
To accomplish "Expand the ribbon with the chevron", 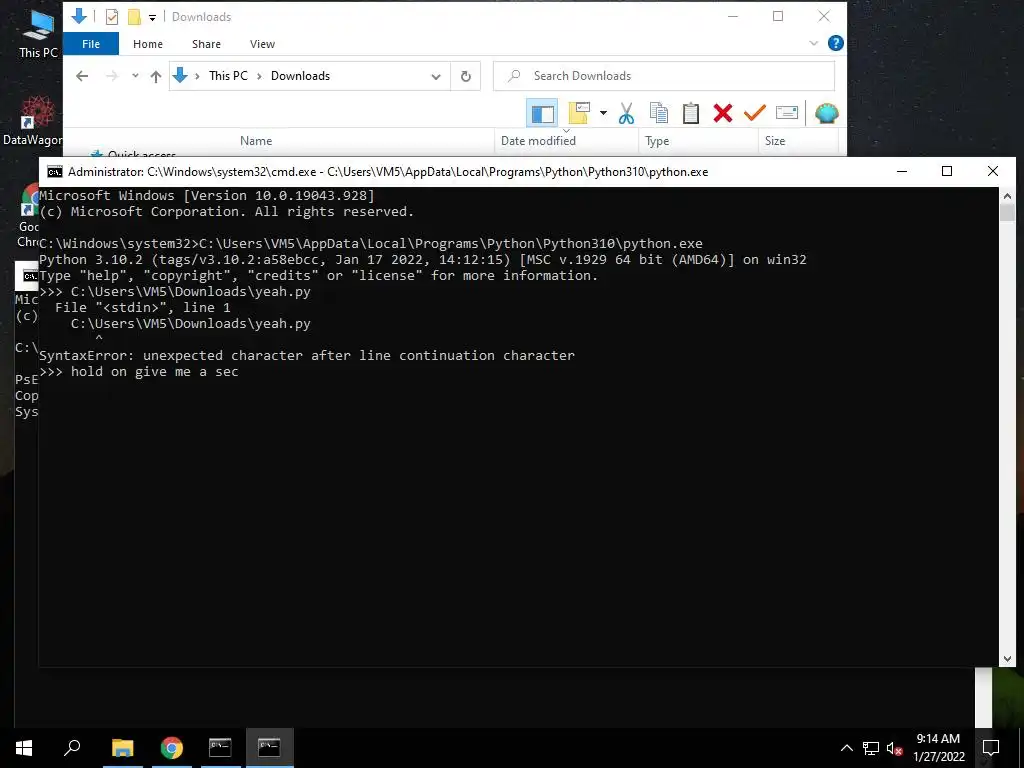I will click(x=813, y=43).
